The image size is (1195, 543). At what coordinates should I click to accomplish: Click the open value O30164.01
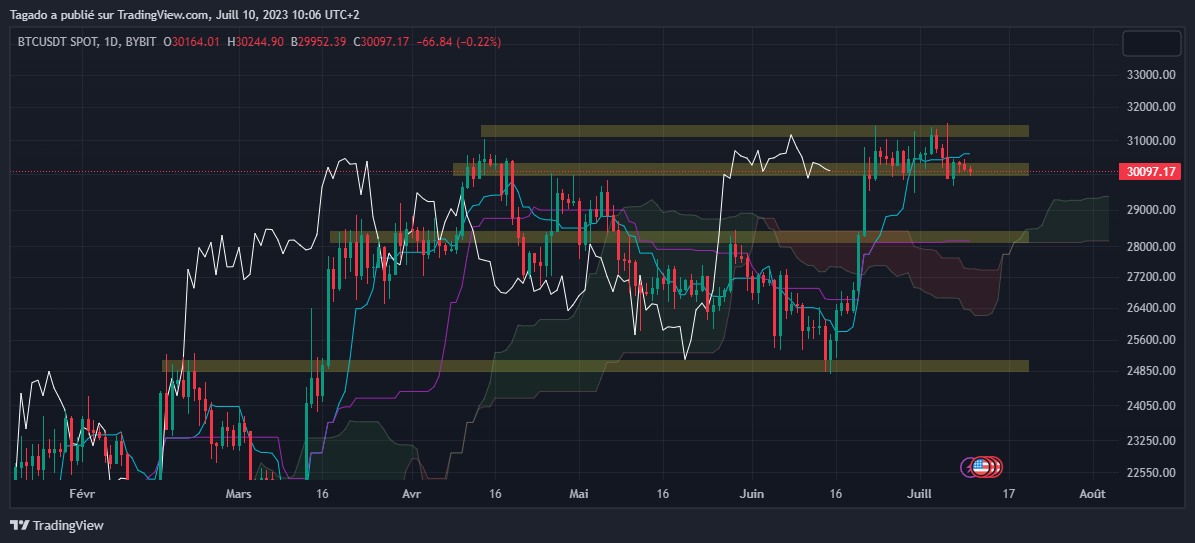pos(192,42)
